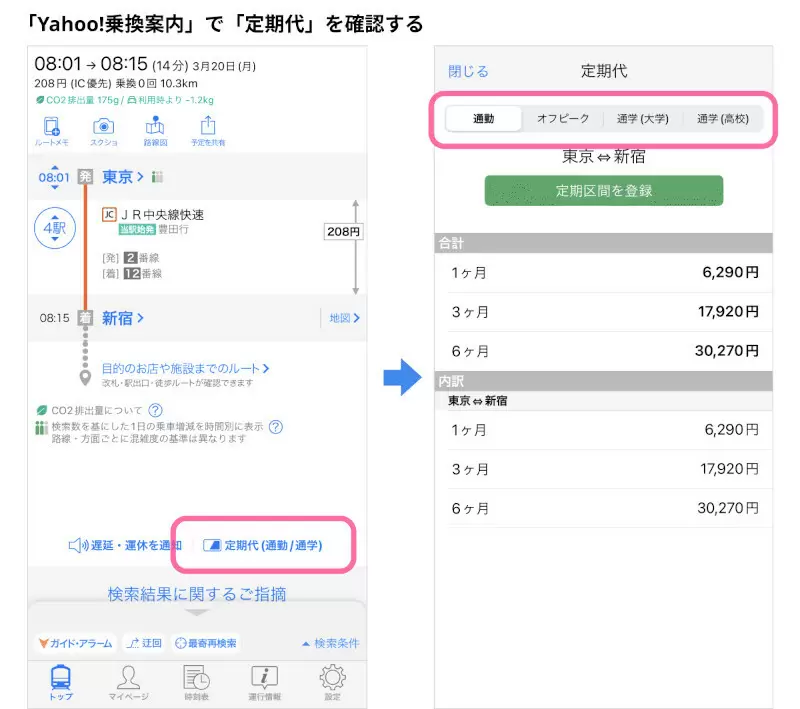Expand the 4駅 intermediate stops circle

[x=55, y=228]
